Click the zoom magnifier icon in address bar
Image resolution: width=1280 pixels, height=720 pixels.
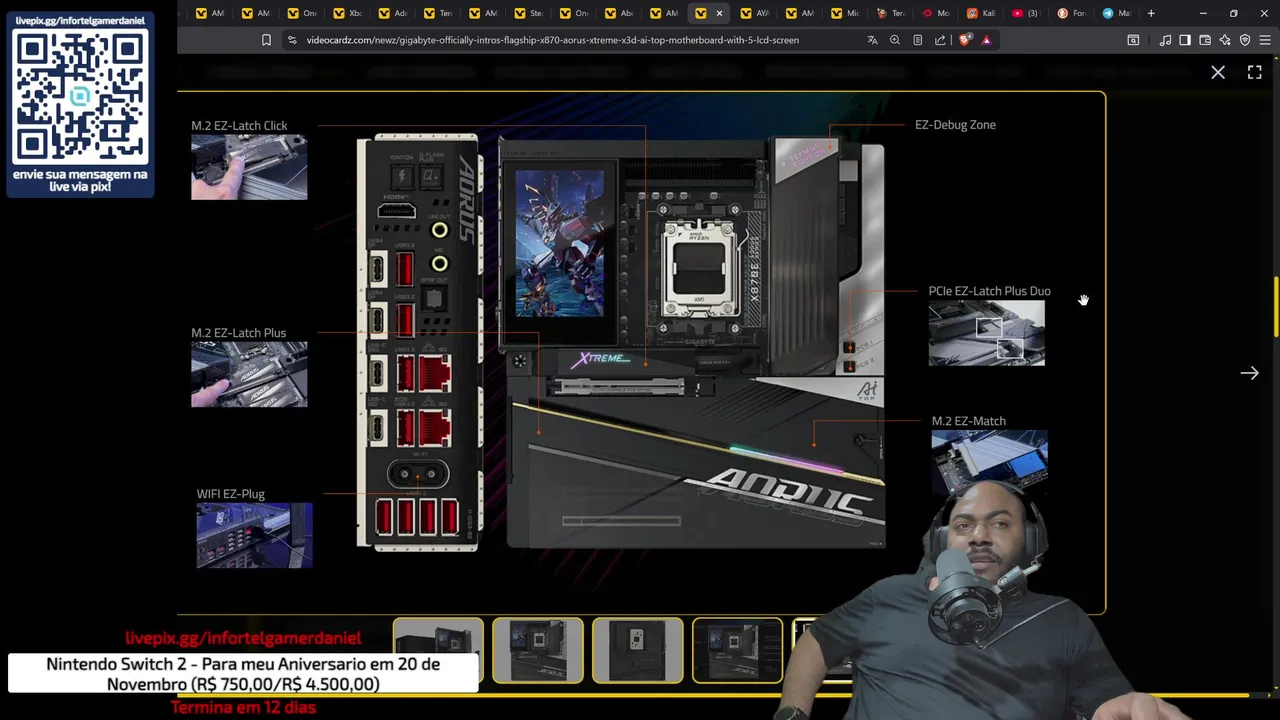[x=895, y=40]
